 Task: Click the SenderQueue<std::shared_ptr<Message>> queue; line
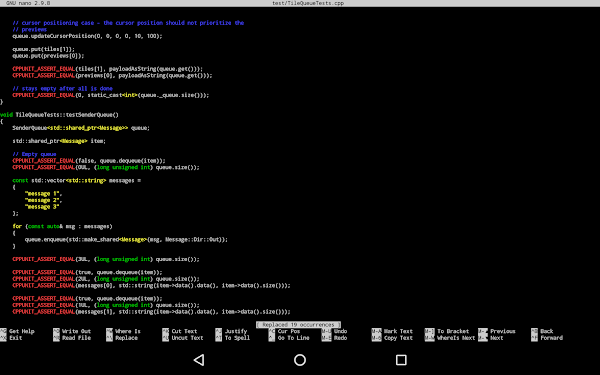pos(81,128)
